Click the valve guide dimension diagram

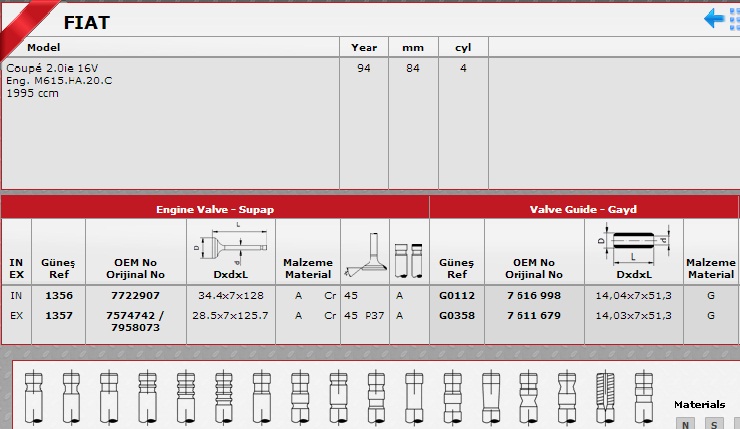[x=632, y=244]
